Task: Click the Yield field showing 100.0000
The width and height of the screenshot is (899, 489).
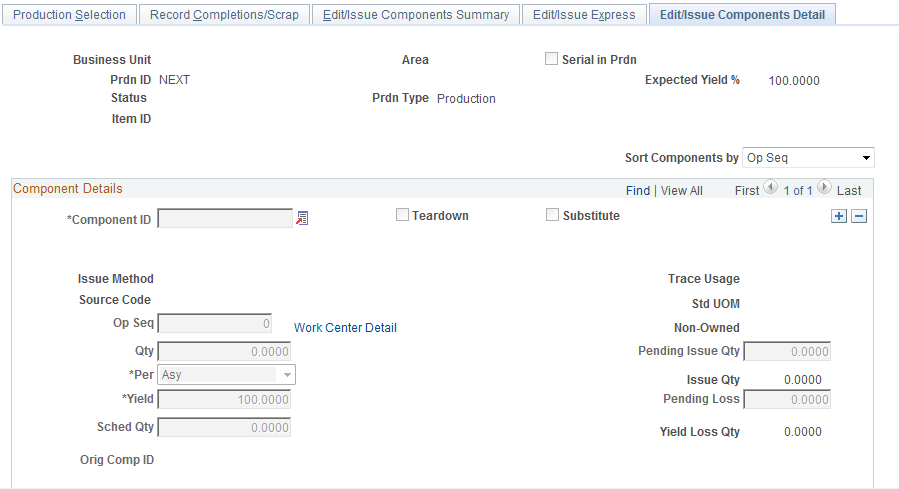Action: pyautogui.click(x=224, y=400)
